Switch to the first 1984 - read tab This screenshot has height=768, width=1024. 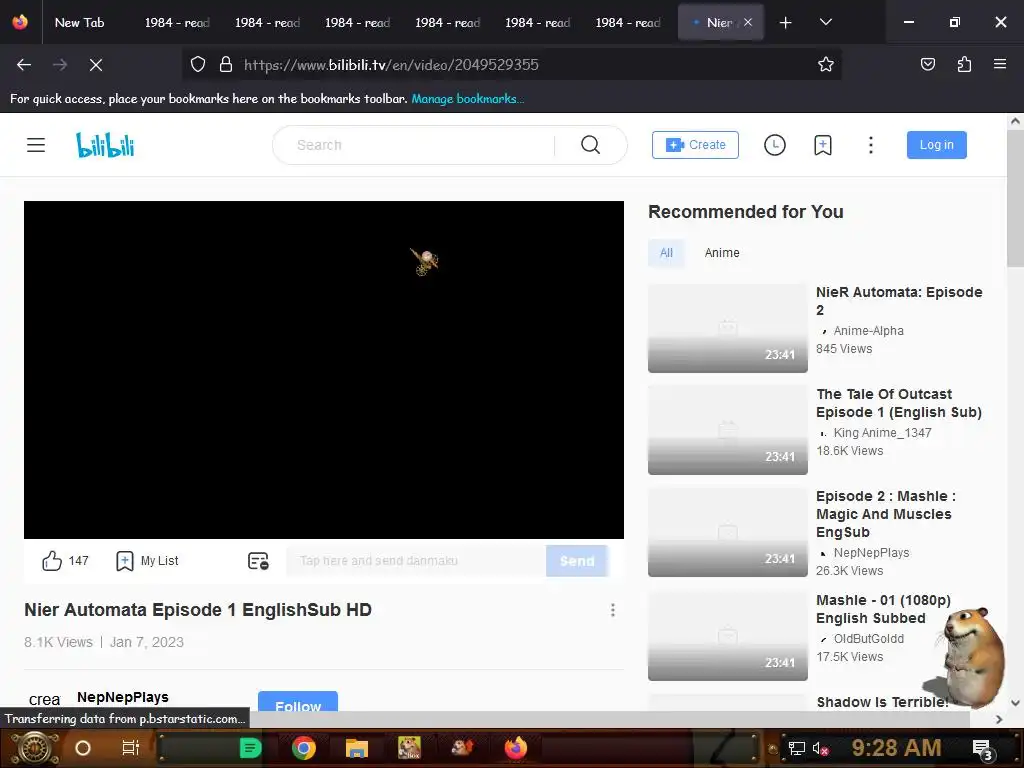177,22
